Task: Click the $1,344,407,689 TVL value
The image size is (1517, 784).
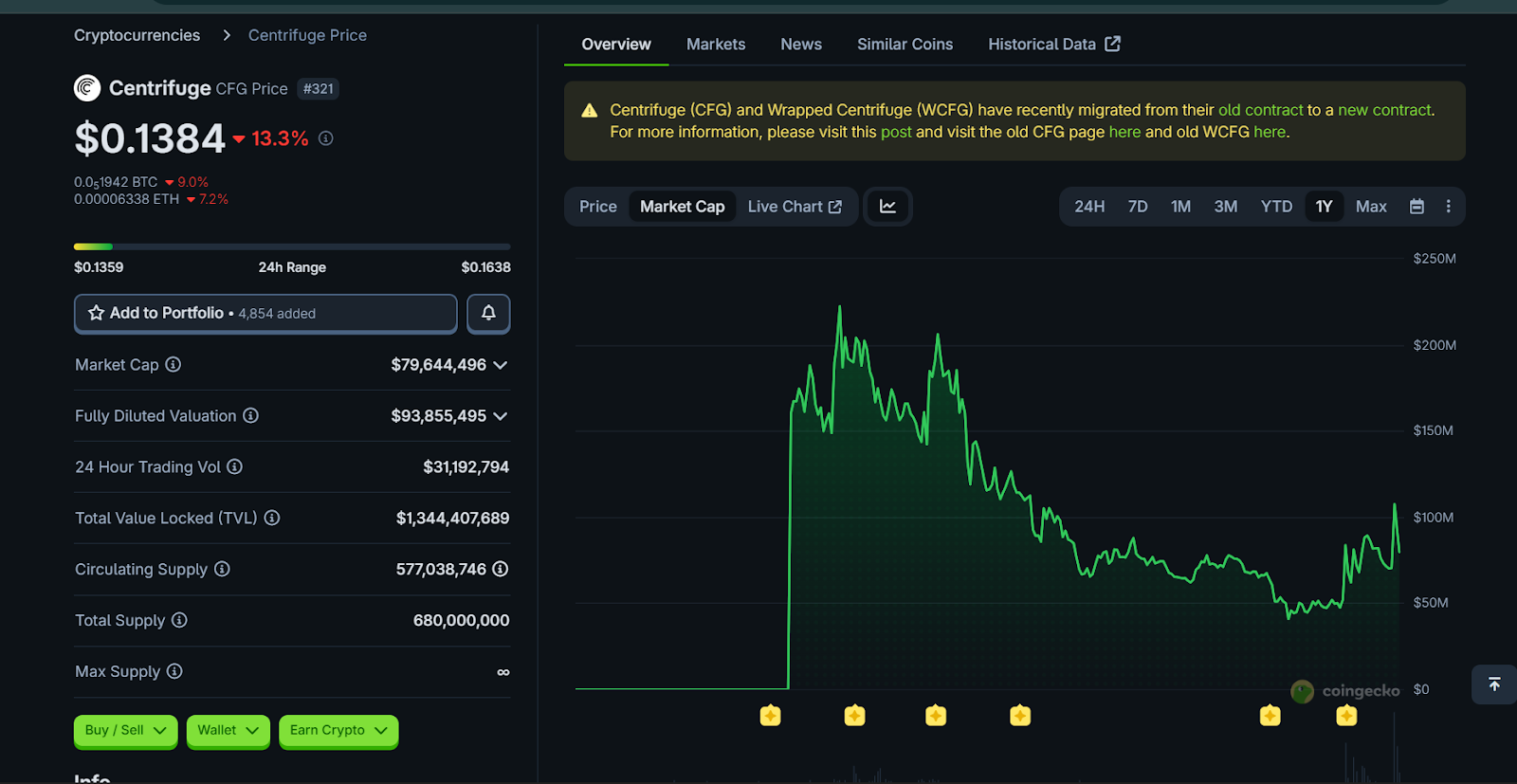Action: click(452, 519)
